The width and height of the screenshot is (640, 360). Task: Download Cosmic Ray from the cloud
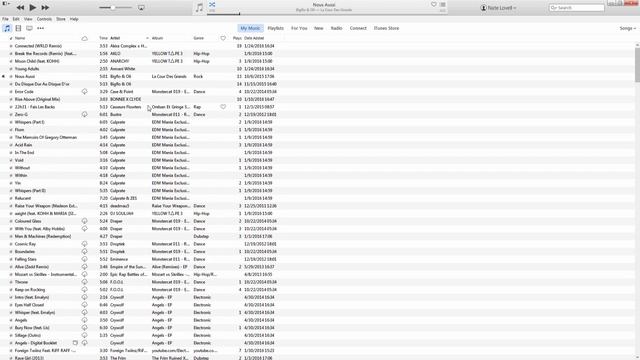click(x=84, y=244)
